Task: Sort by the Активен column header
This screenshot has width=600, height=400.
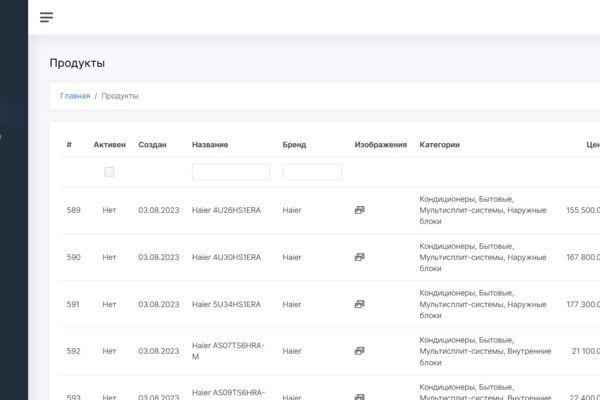Action: click(x=109, y=145)
